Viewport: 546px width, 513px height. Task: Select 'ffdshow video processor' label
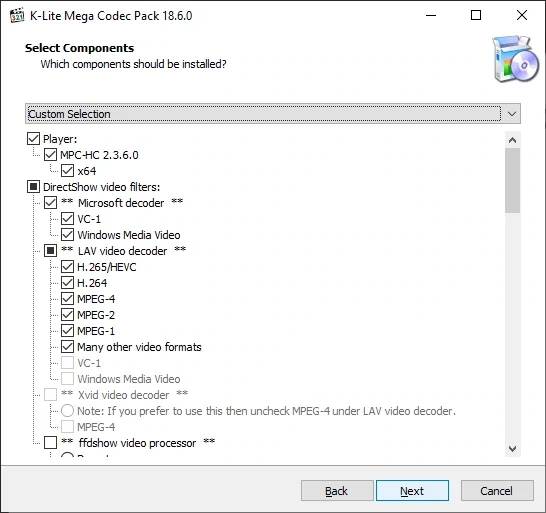coord(137,443)
